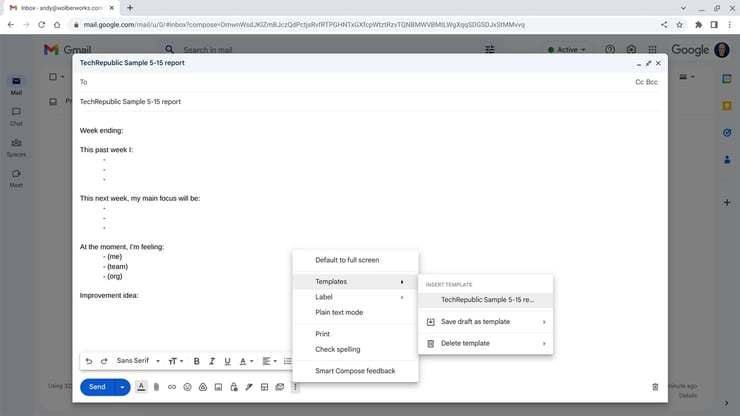The width and height of the screenshot is (740, 416).
Task: Reload the page in Chrome
Action: point(42,25)
